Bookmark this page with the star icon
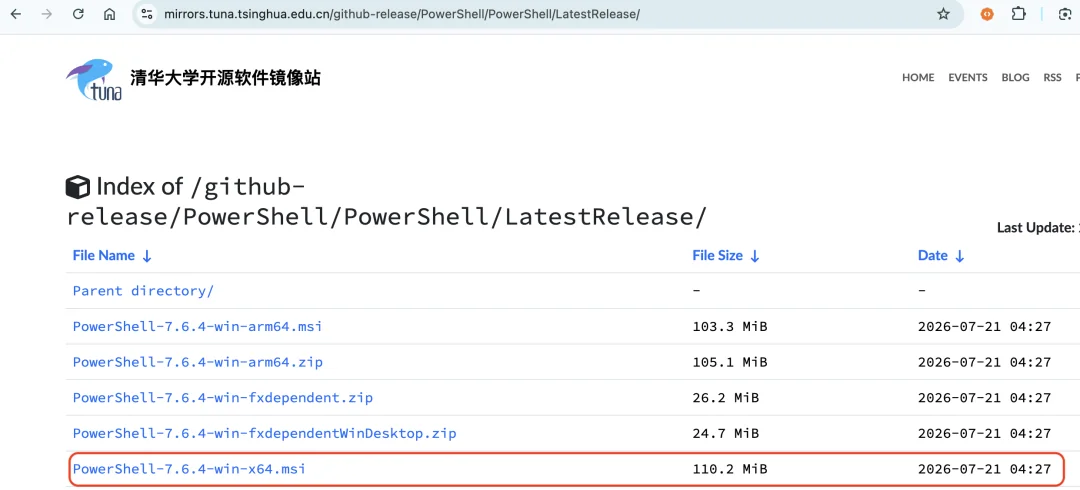The image size is (1080, 490). point(943,14)
